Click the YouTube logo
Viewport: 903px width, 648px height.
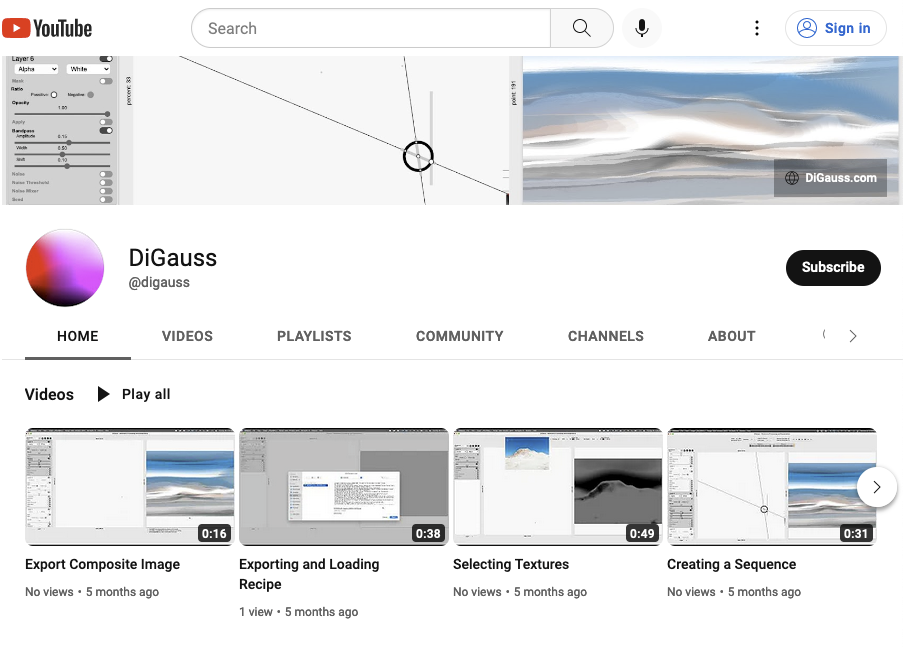point(47,28)
